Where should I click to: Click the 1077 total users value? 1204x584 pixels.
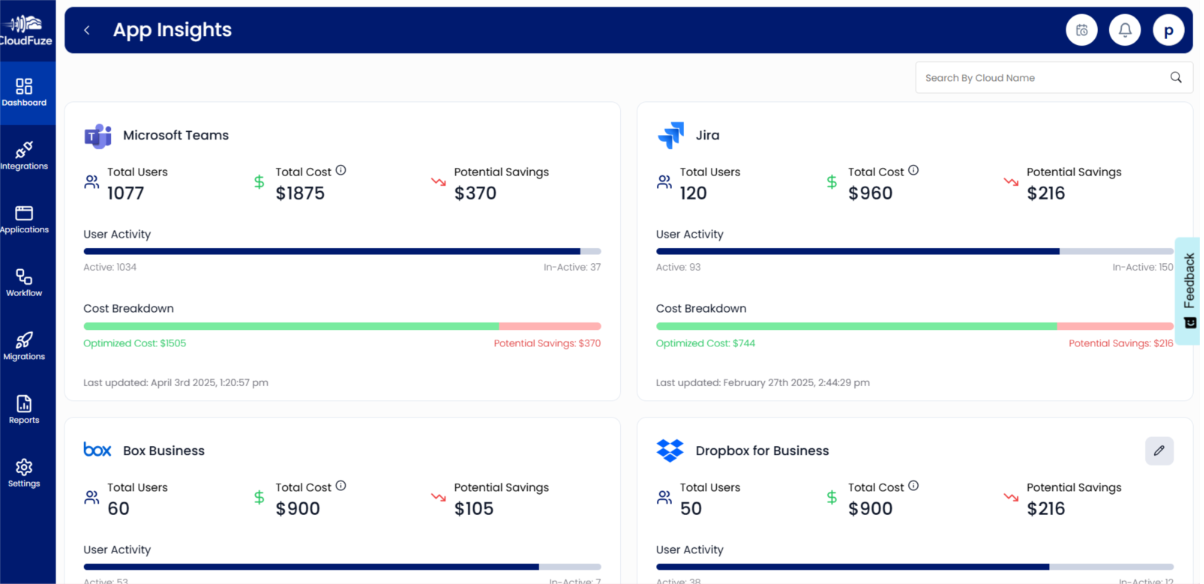click(126, 193)
